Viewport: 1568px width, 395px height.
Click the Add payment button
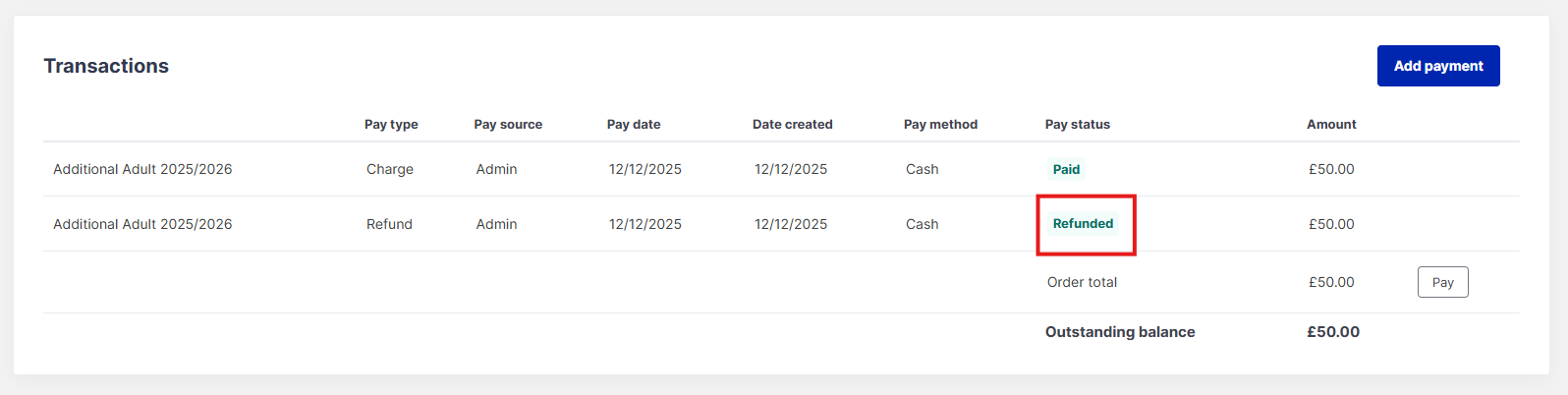[x=1437, y=66]
